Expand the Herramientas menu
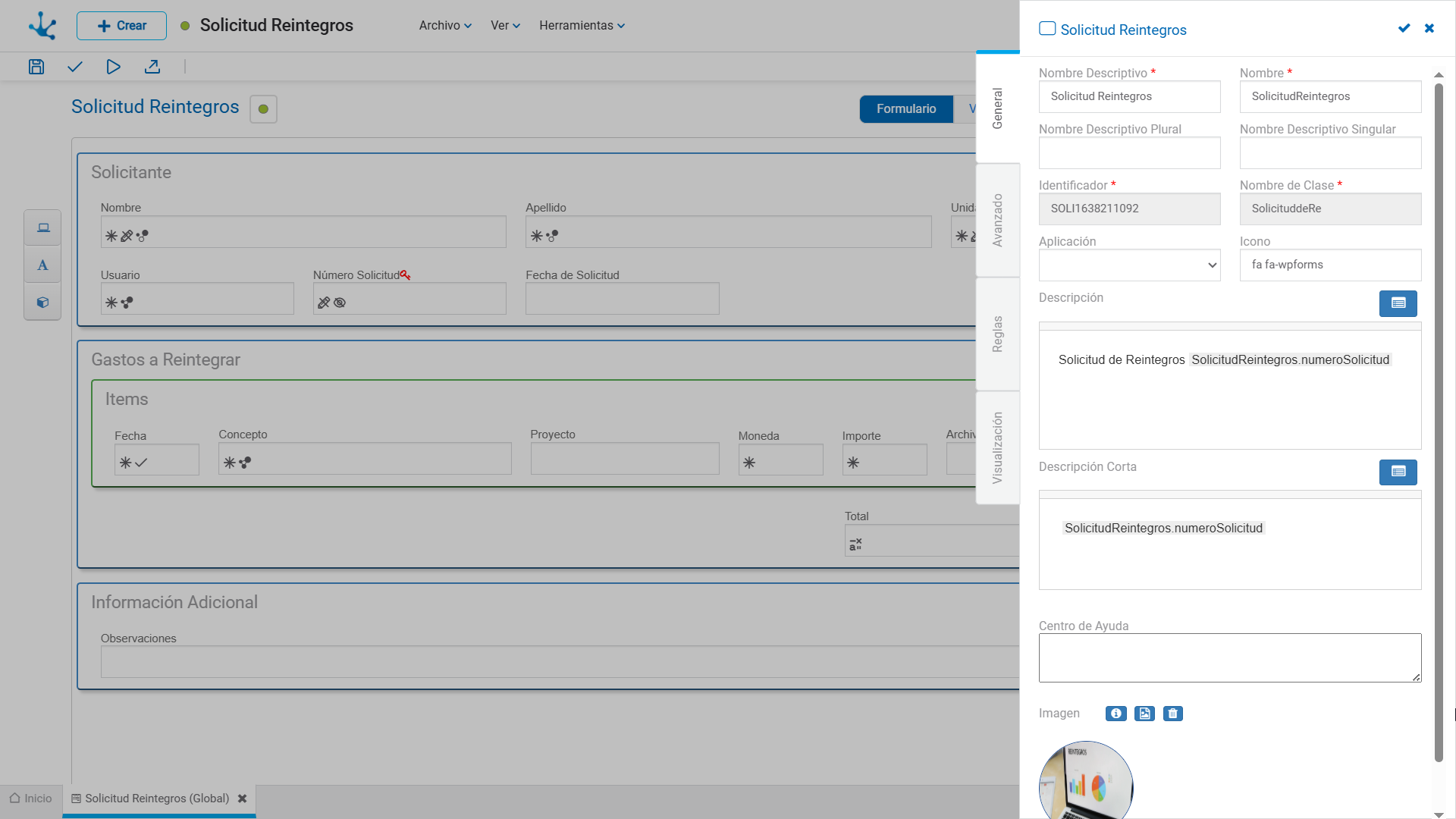 582,26
